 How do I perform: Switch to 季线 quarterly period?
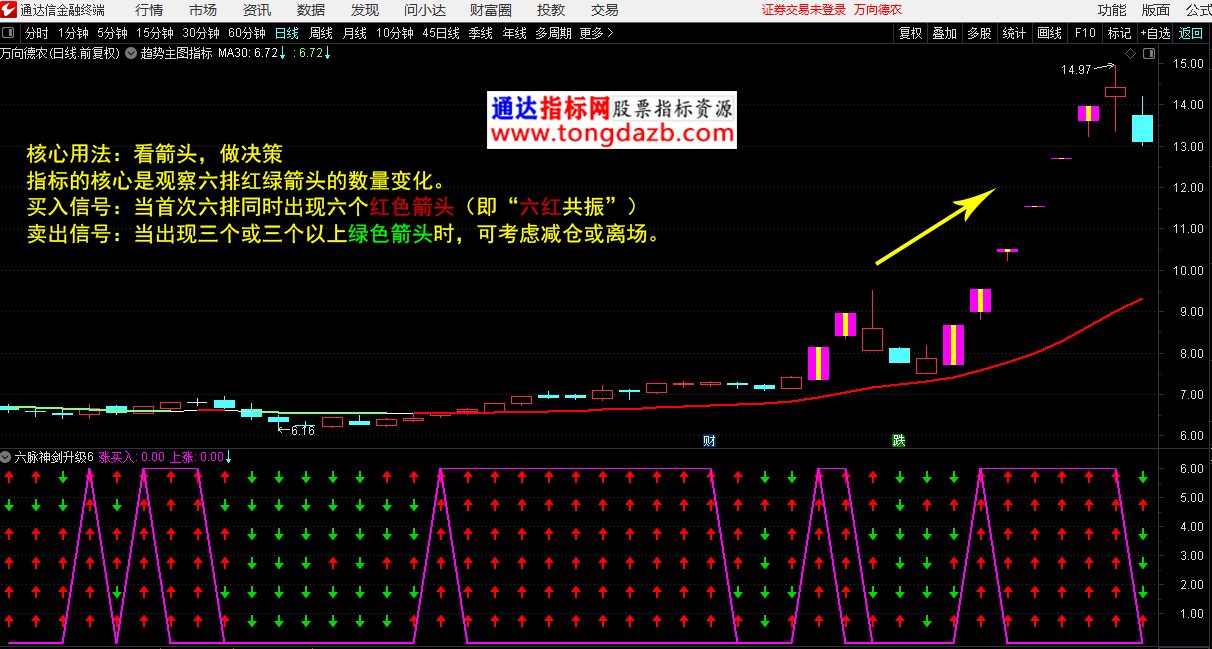pyautogui.click(x=481, y=33)
